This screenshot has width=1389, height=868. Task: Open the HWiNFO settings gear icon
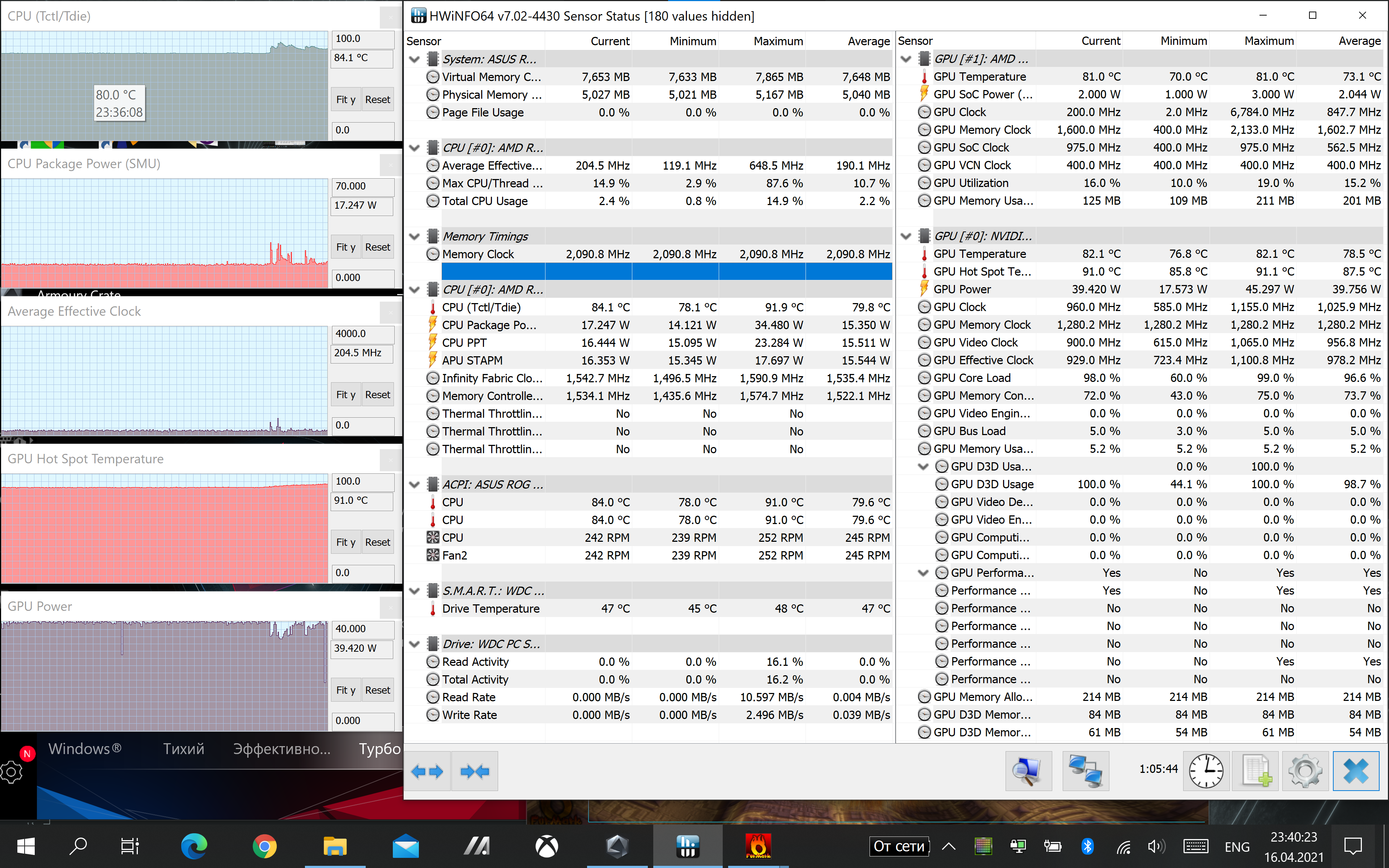tap(1305, 771)
